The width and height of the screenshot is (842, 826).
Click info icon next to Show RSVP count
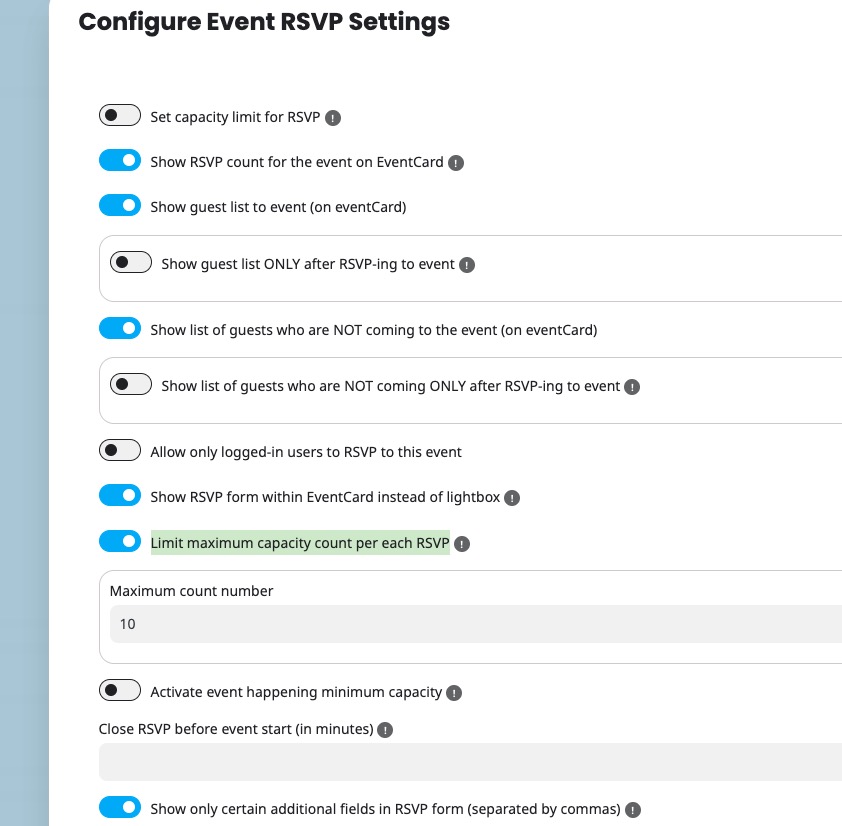[x=456, y=163]
